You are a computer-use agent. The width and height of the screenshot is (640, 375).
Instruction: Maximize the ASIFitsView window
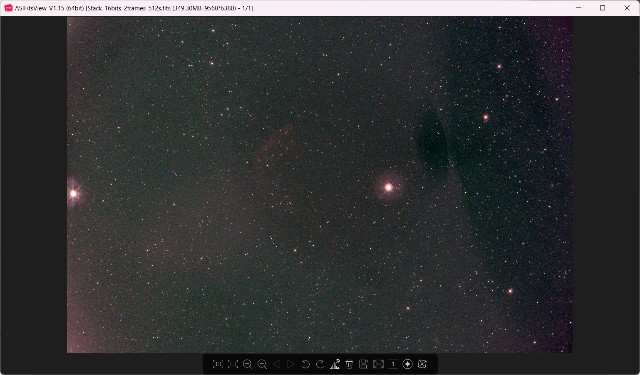[x=602, y=8]
